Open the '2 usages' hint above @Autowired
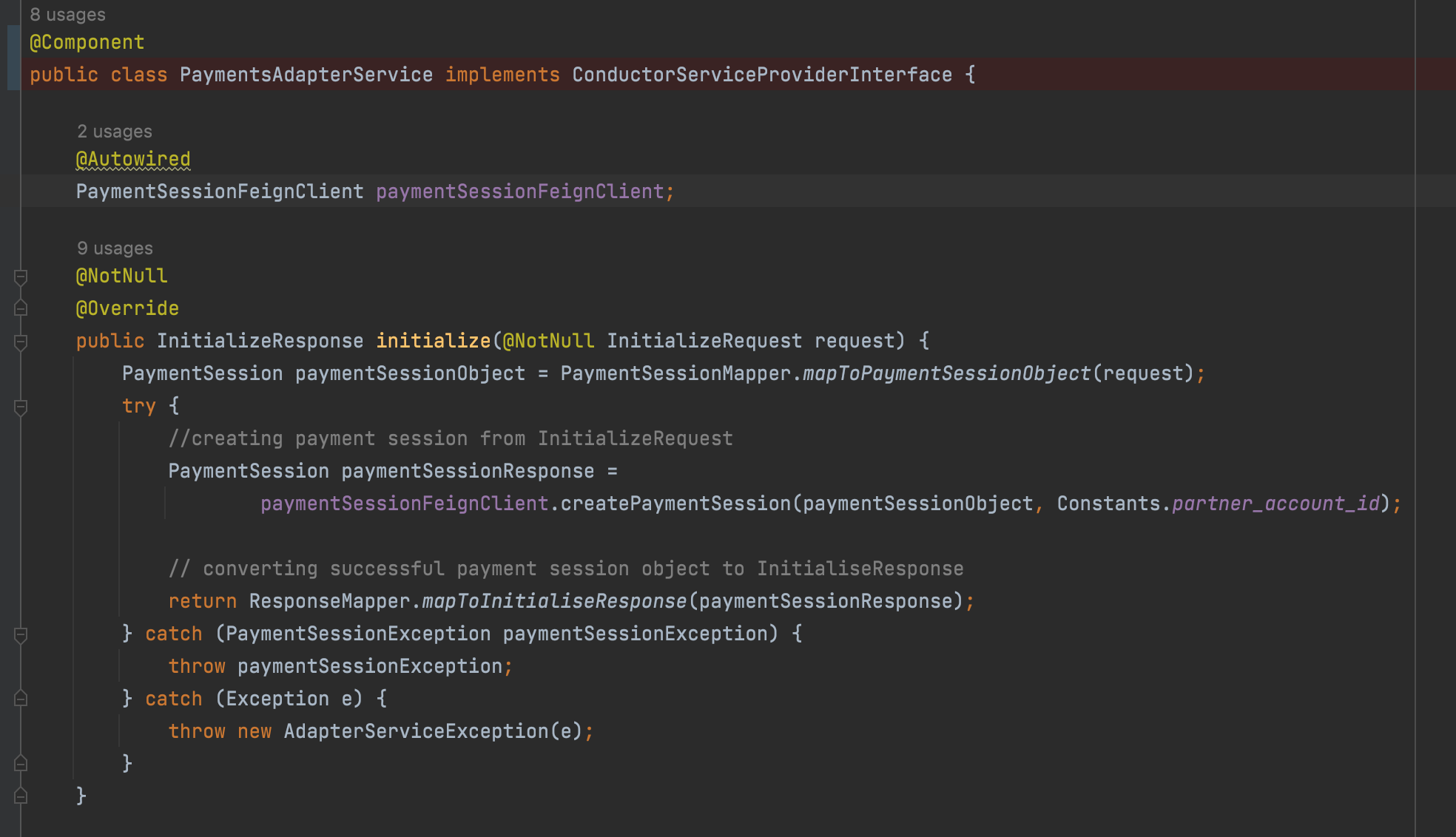The width and height of the screenshot is (1456, 837). tap(114, 132)
